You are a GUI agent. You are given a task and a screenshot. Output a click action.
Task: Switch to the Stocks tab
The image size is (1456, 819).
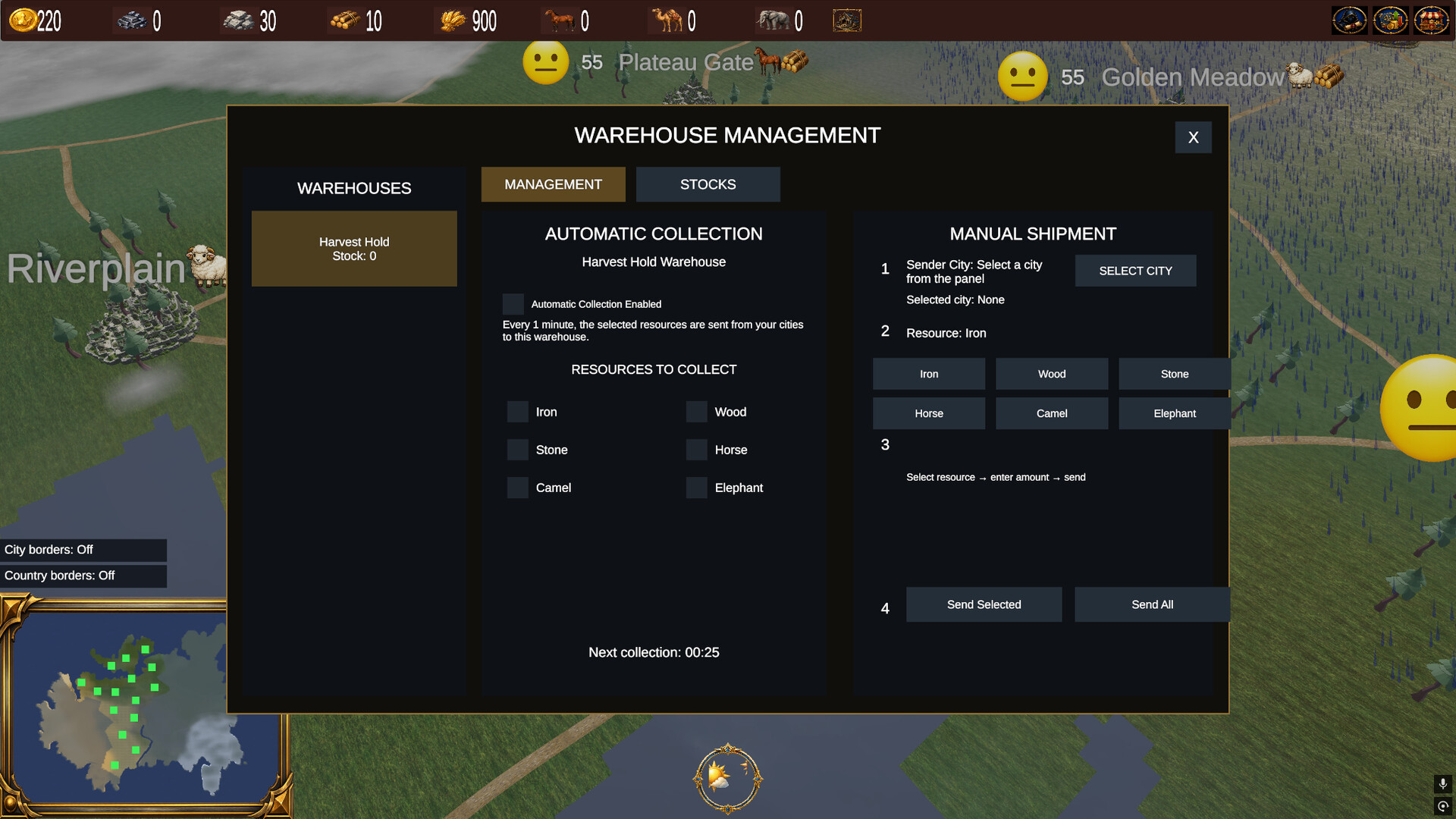(708, 184)
